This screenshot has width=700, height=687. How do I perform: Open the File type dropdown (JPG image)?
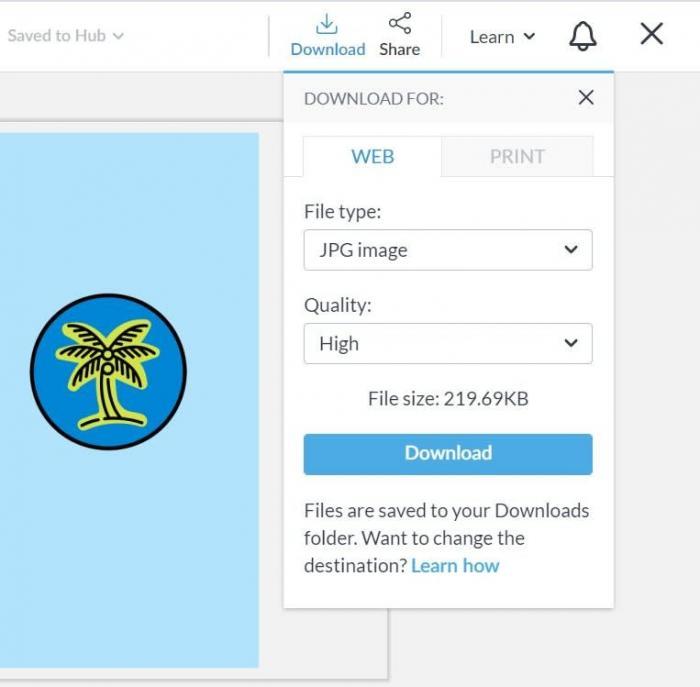coord(448,250)
